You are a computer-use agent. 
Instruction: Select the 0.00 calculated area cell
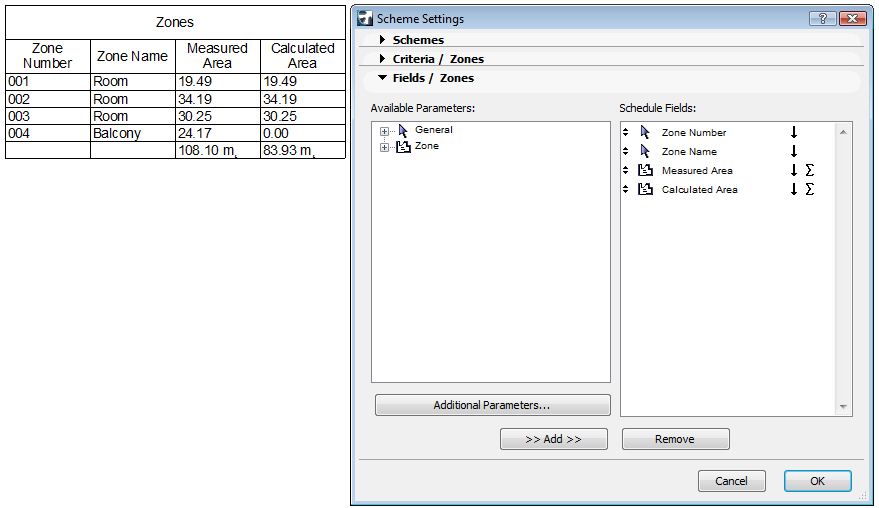[x=303, y=133]
